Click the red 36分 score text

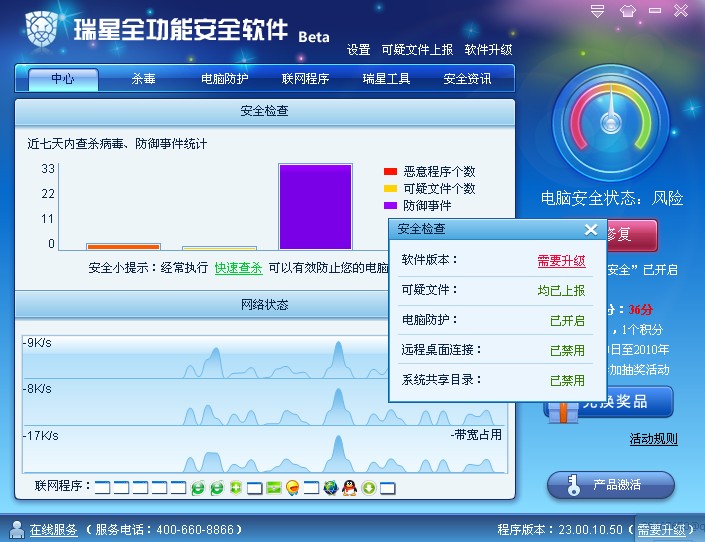point(641,309)
